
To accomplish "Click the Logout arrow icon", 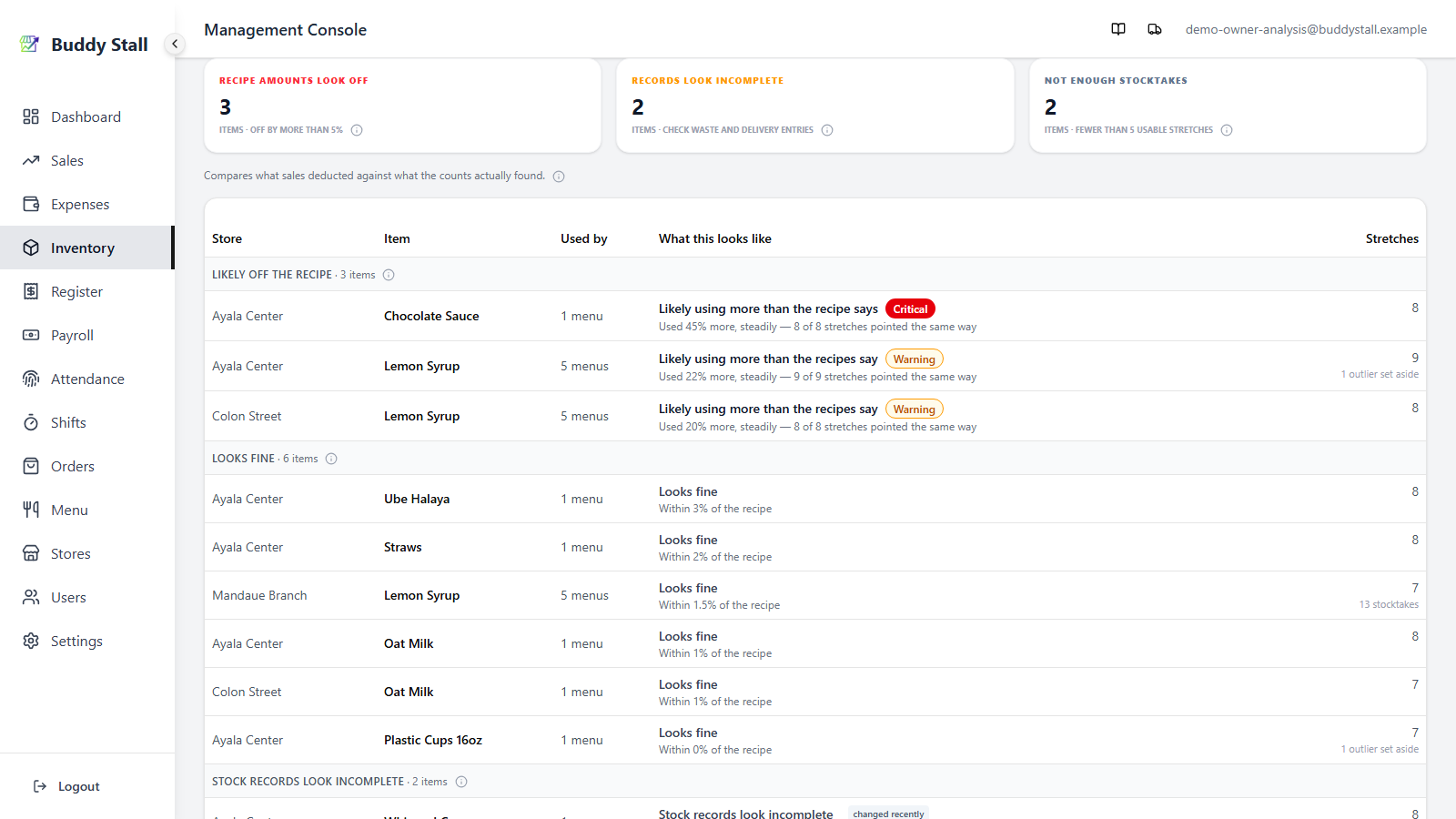I will pyautogui.click(x=40, y=786).
